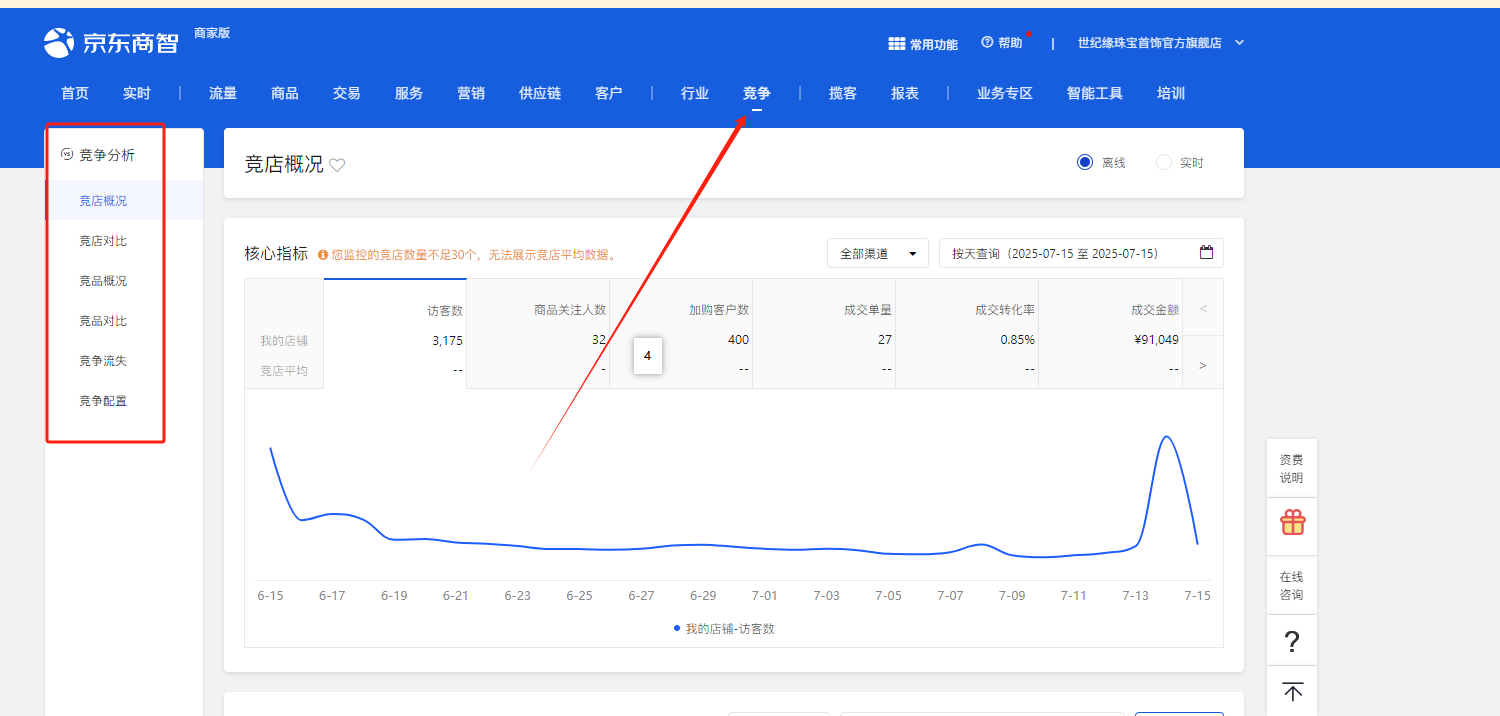Open the 行业 menu in top navigation

[x=695, y=93]
